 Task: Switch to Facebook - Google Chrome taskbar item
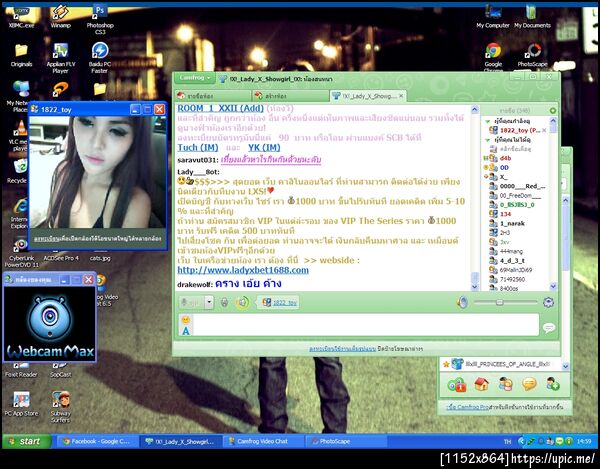[x=98, y=441]
